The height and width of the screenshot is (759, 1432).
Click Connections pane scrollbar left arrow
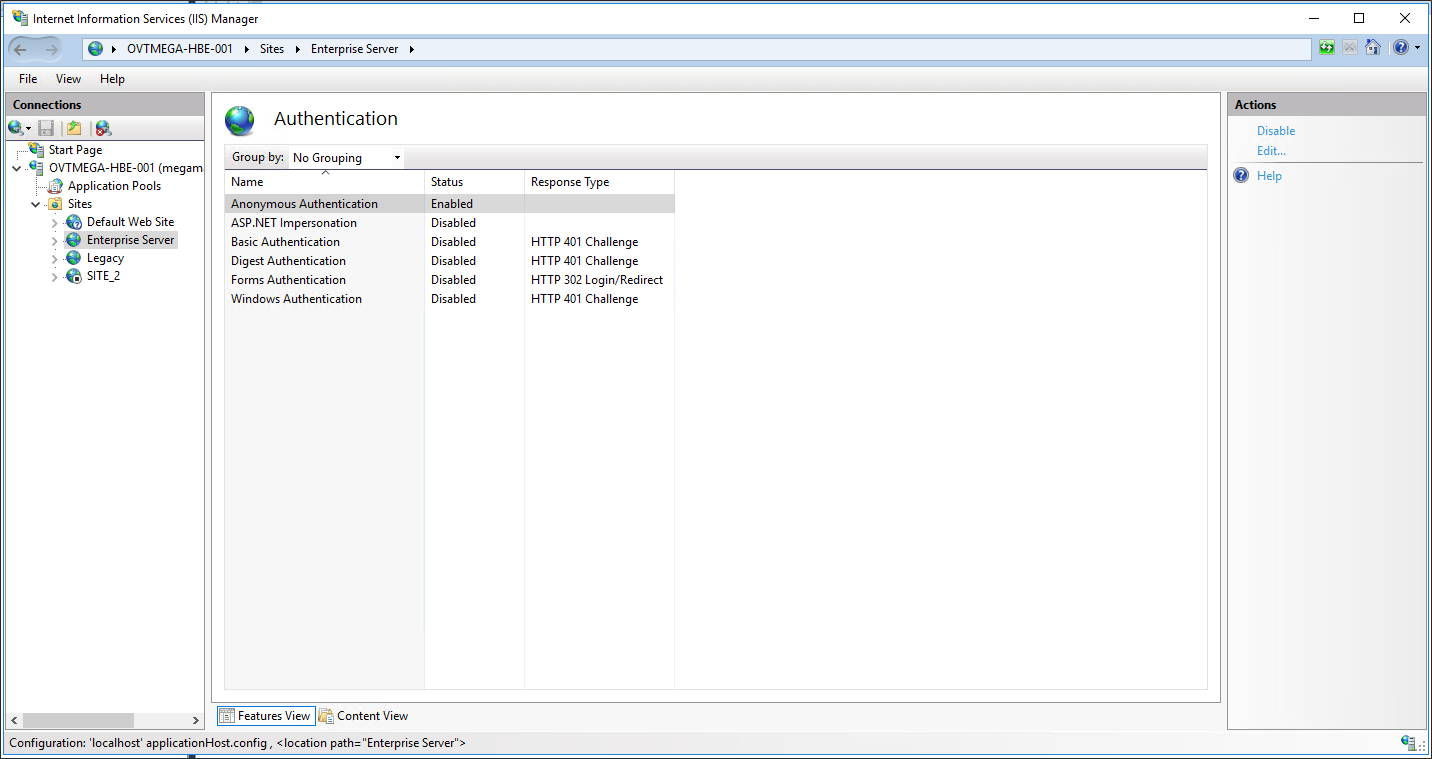point(14,720)
